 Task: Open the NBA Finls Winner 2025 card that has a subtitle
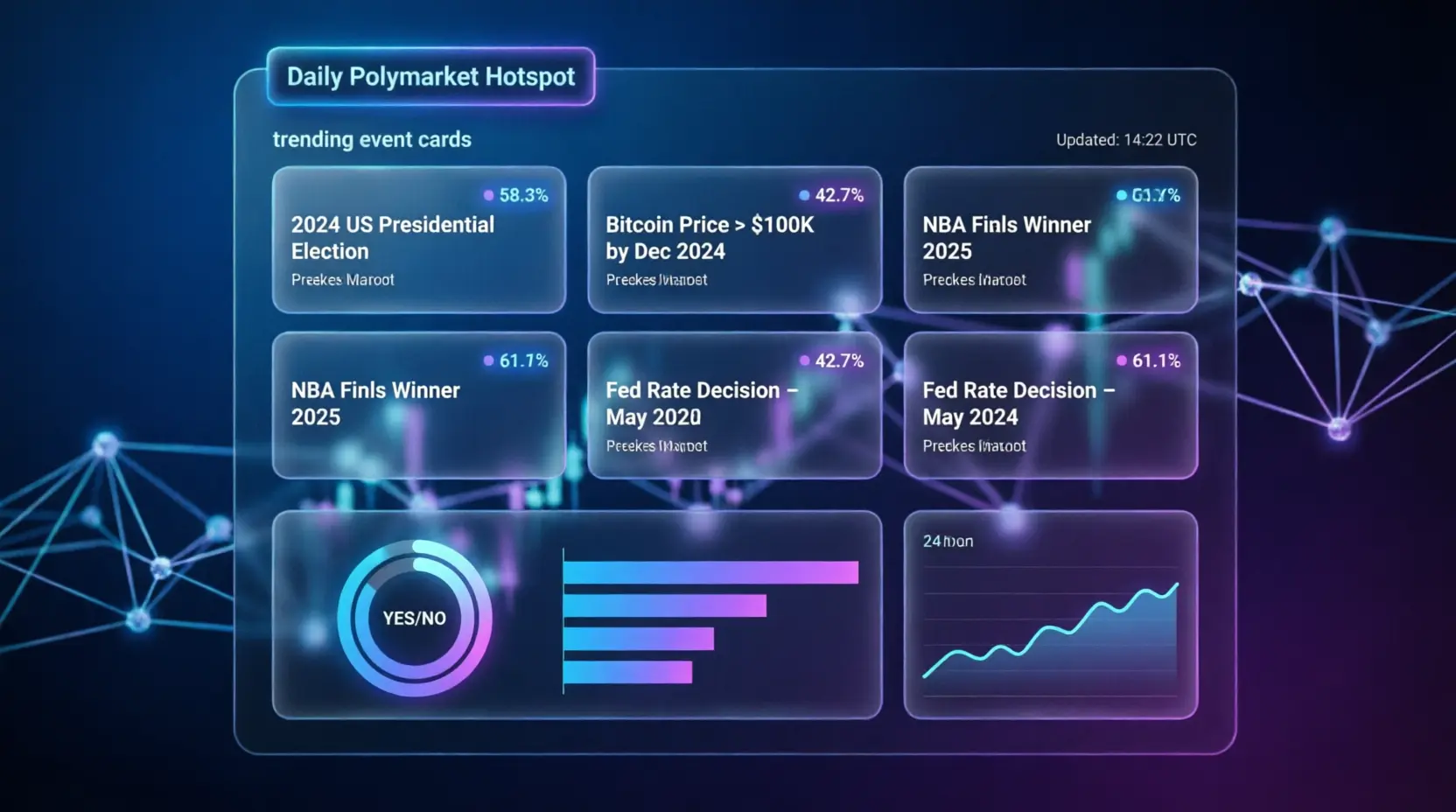pos(1051,240)
